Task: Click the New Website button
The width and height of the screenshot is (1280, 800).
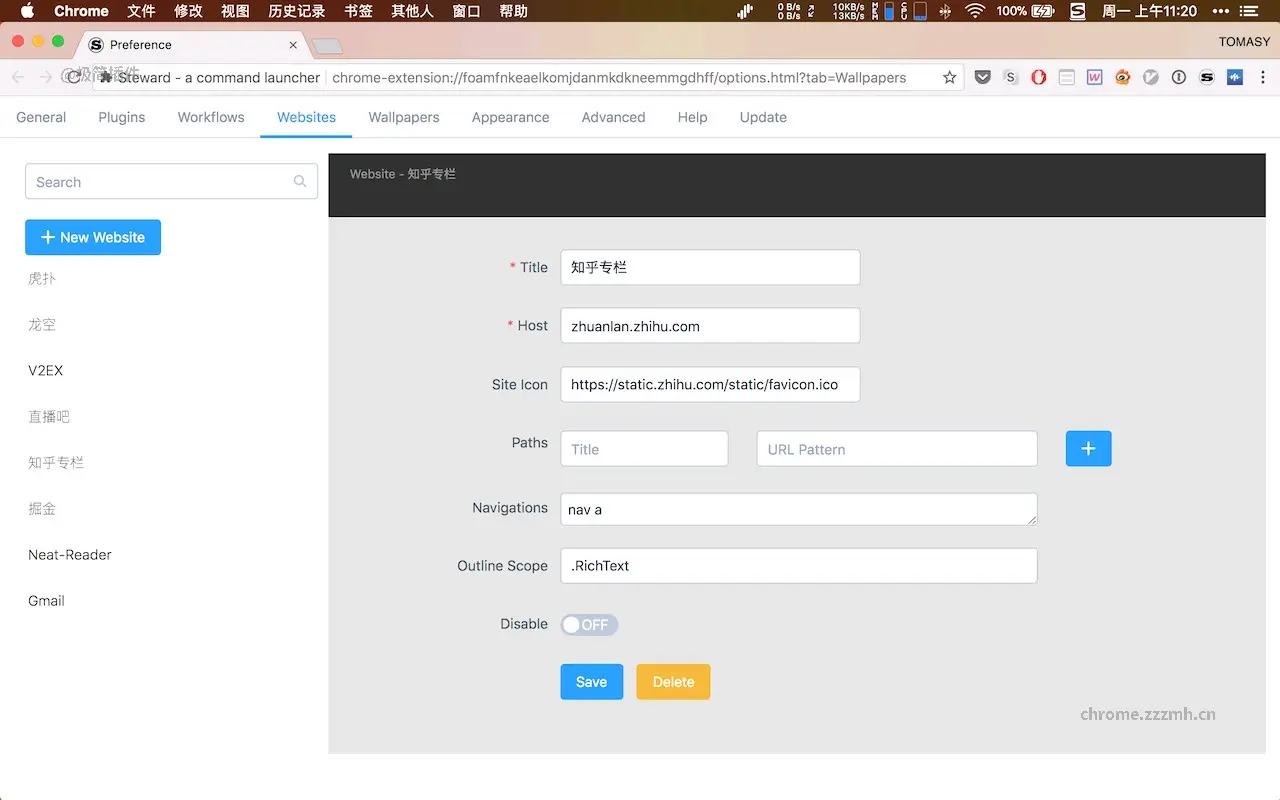Action: coord(93,237)
